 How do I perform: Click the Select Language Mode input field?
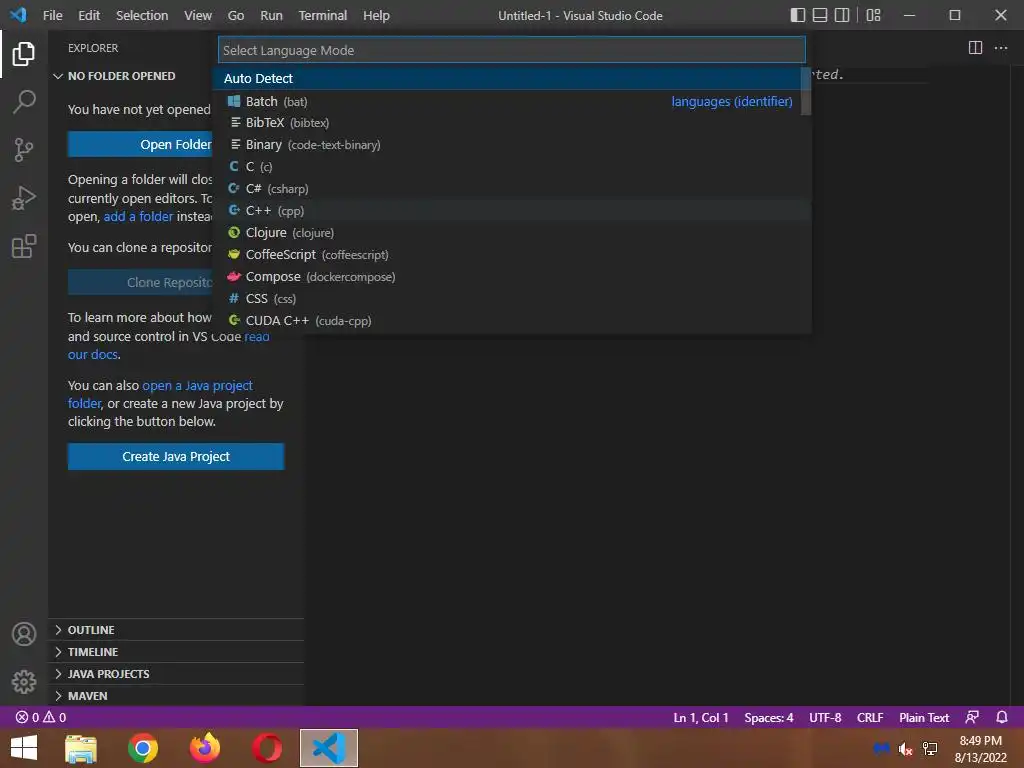pos(511,50)
